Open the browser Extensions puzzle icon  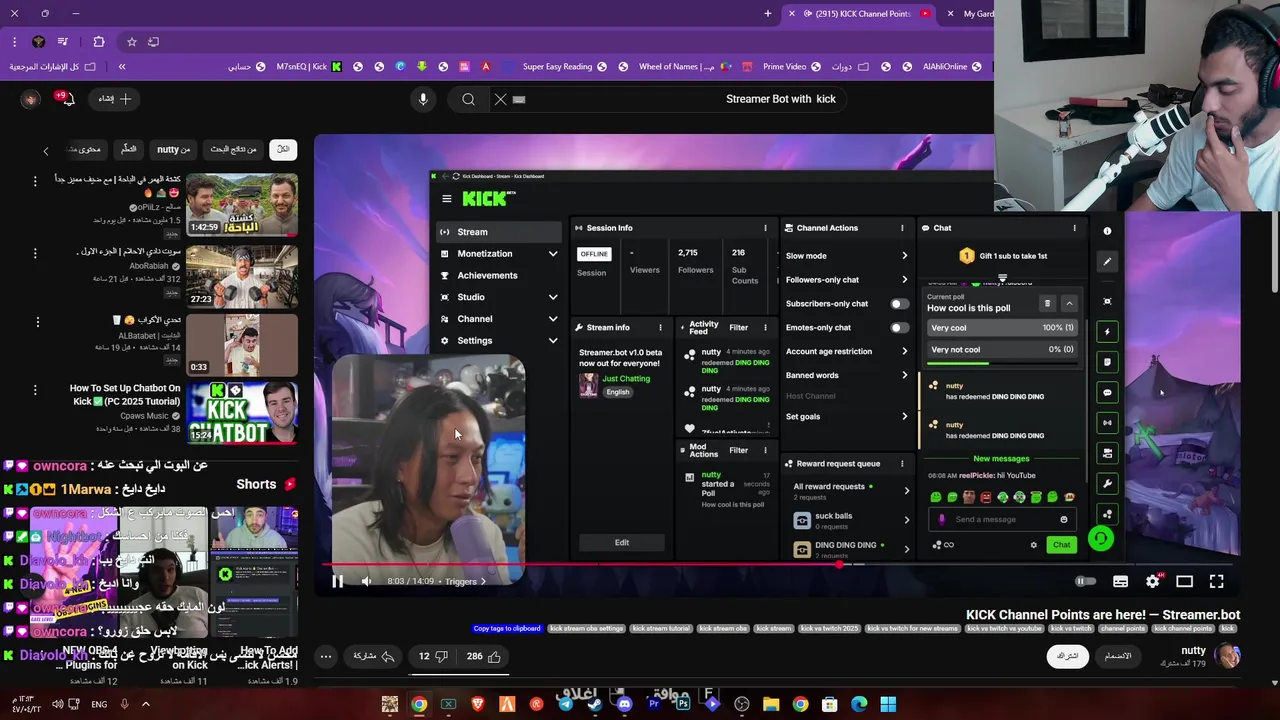click(x=98, y=42)
